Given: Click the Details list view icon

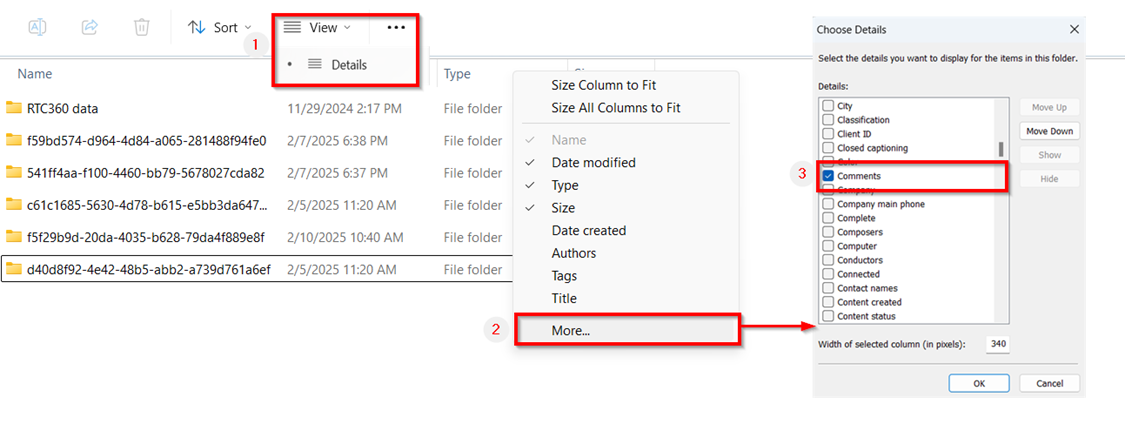Looking at the screenshot, I should click(x=315, y=65).
